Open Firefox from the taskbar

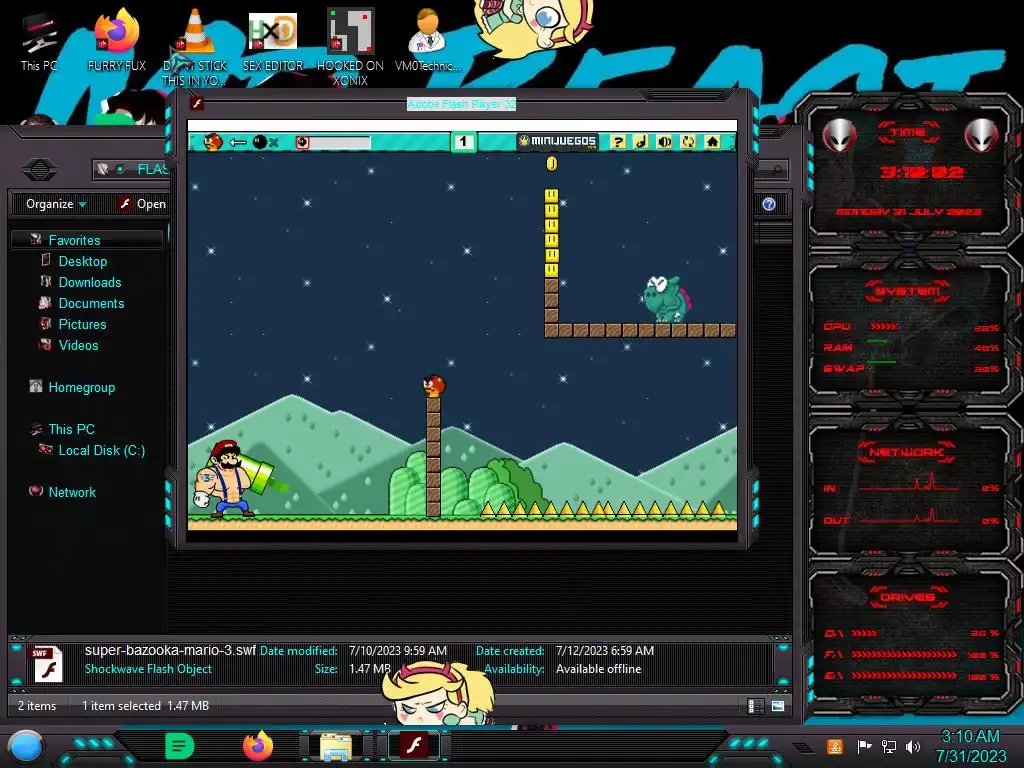click(258, 746)
